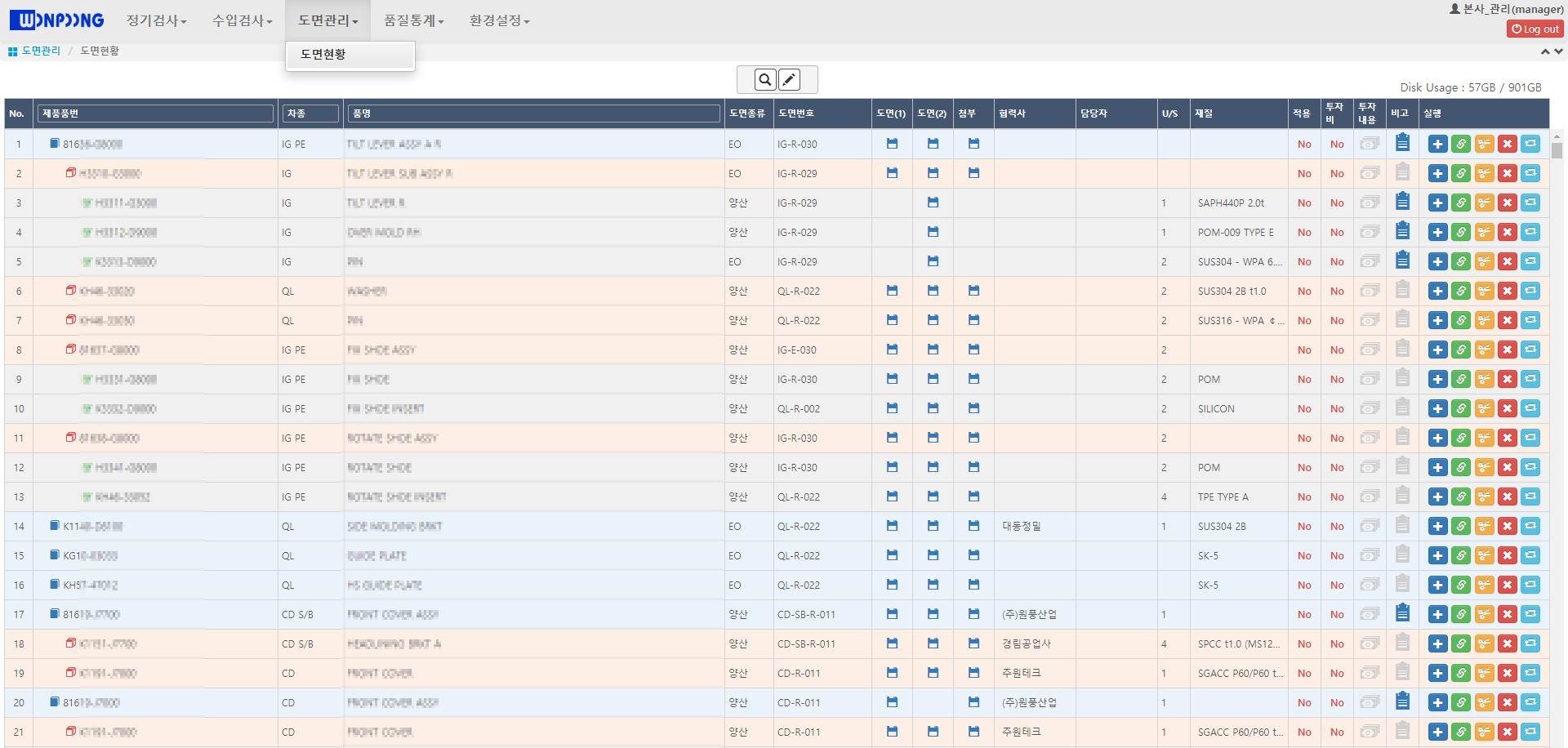Click the 제품품번 filter input field
Screen dimensions: 1568x748
click(155, 114)
